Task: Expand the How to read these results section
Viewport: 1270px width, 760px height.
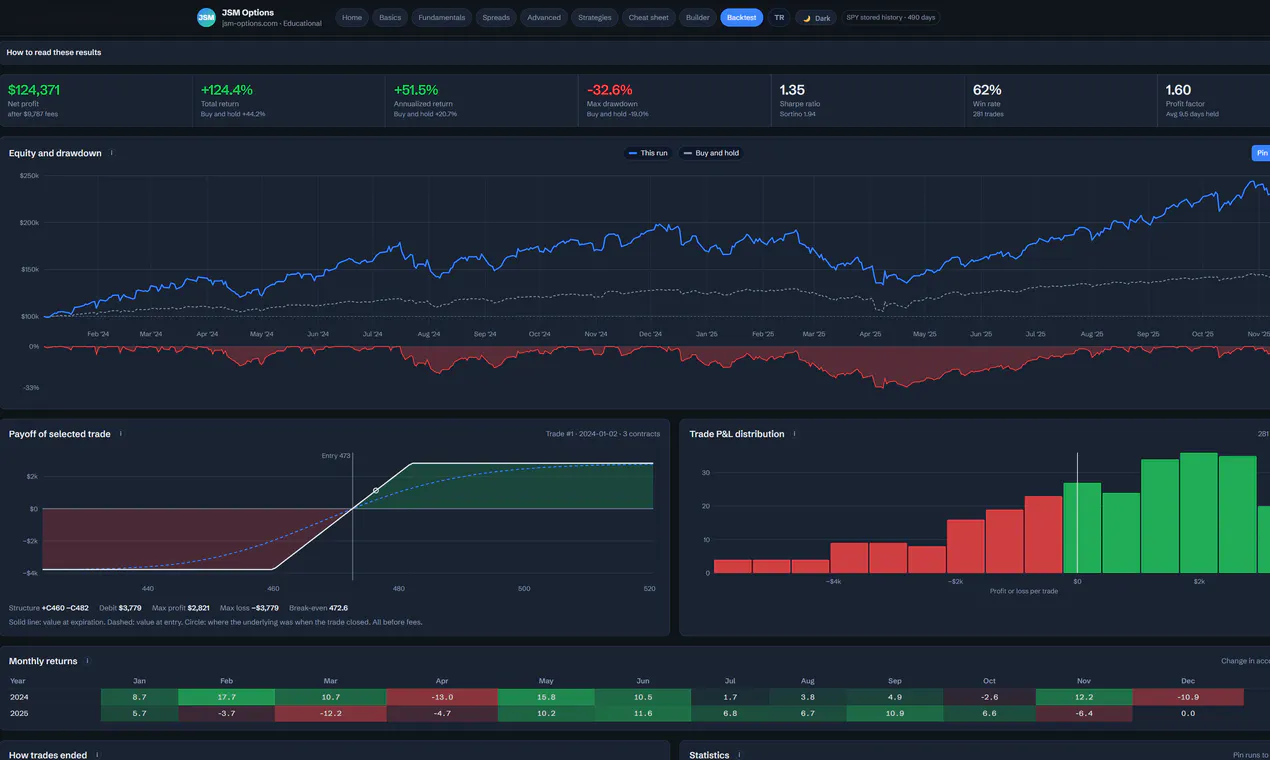Action: [635, 52]
